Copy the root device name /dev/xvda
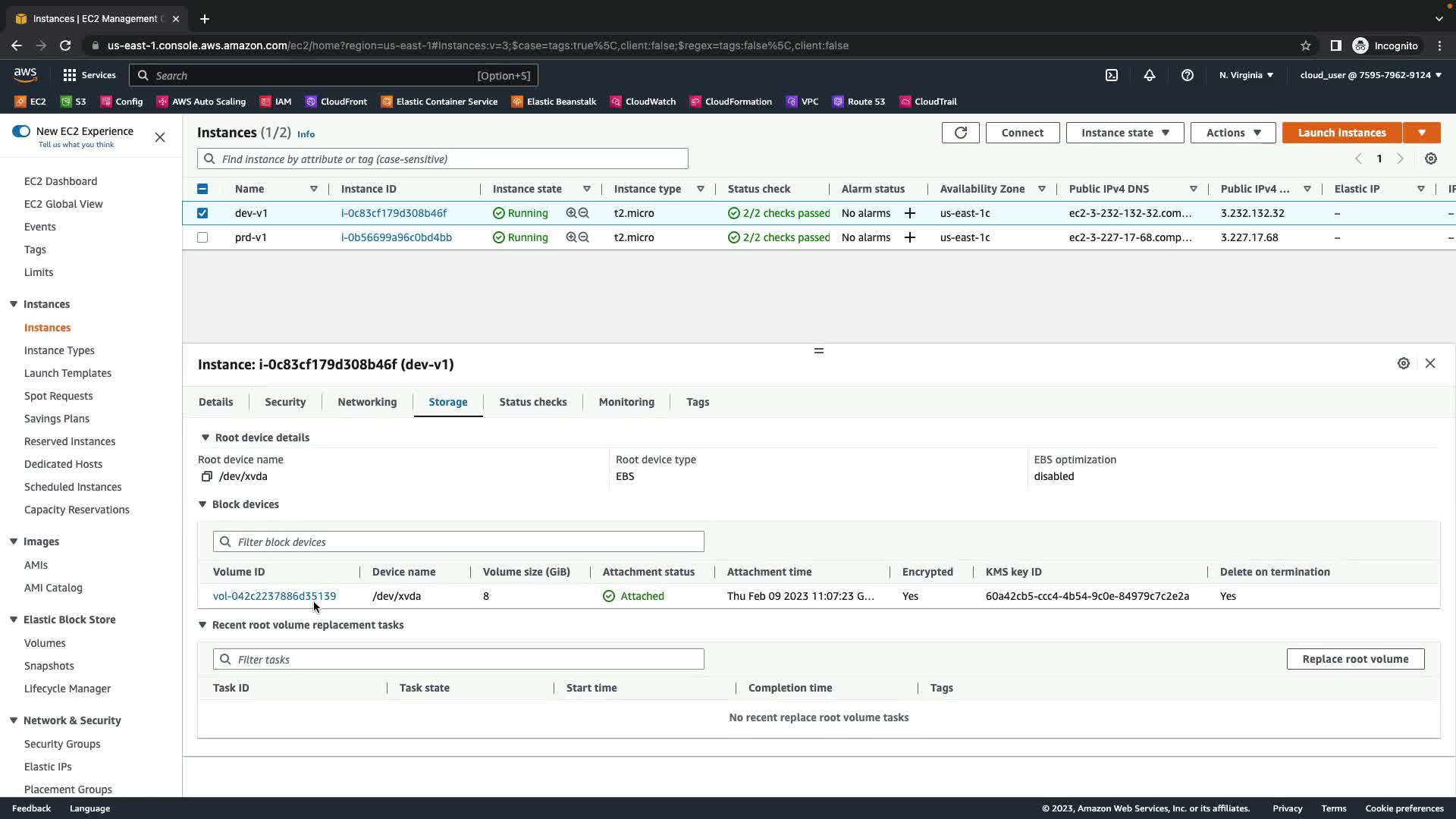The image size is (1456, 819). (x=206, y=476)
